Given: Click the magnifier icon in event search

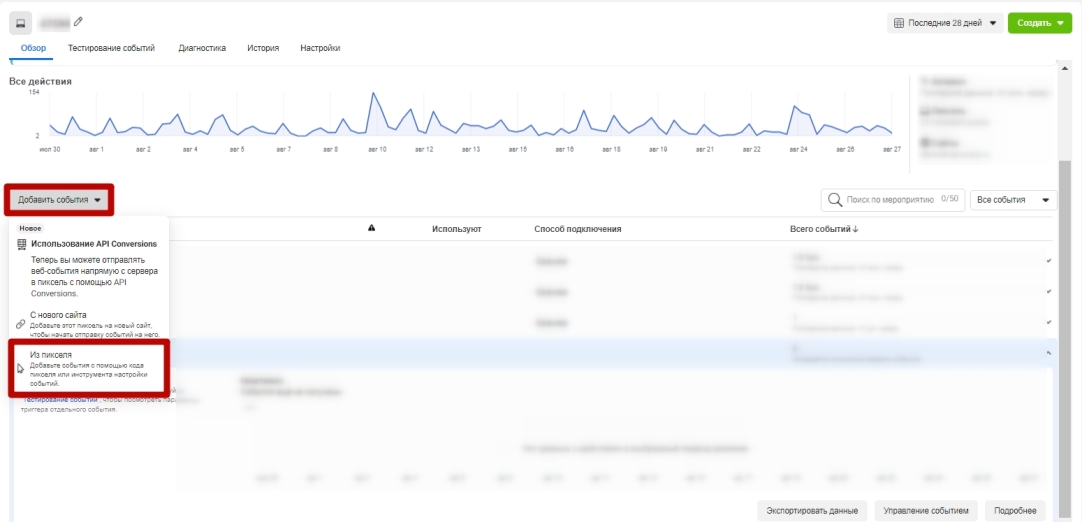Looking at the screenshot, I should click(835, 200).
